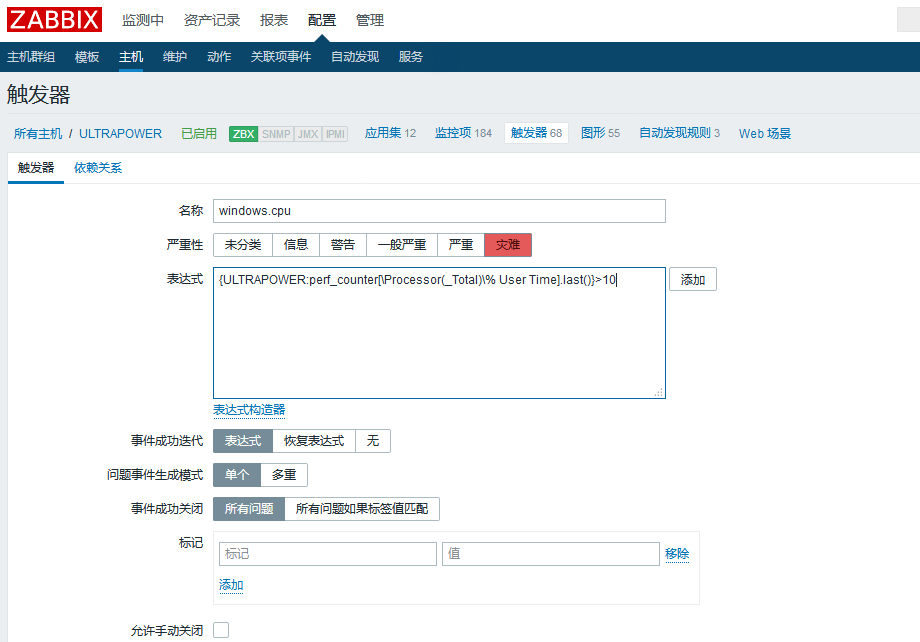Click the JMX availability badge
The image size is (920, 642).
click(307, 134)
